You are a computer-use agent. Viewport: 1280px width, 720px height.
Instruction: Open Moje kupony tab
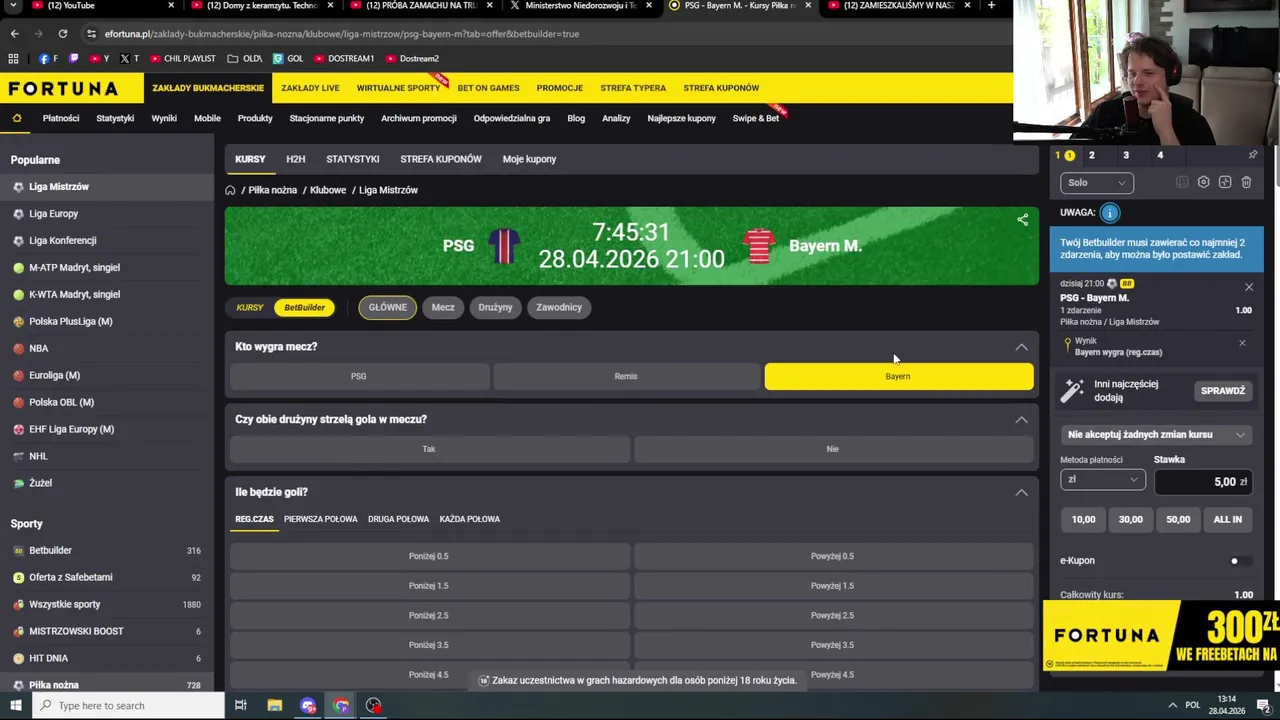[x=529, y=159]
